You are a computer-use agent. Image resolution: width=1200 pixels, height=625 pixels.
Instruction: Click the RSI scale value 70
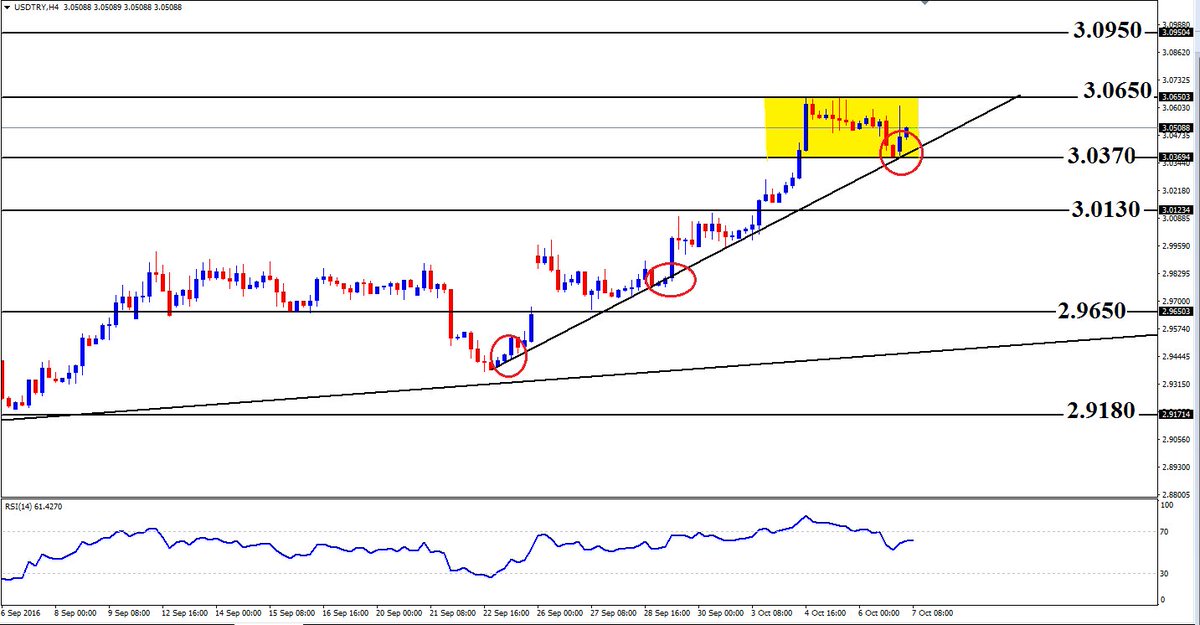tap(1166, 533)
